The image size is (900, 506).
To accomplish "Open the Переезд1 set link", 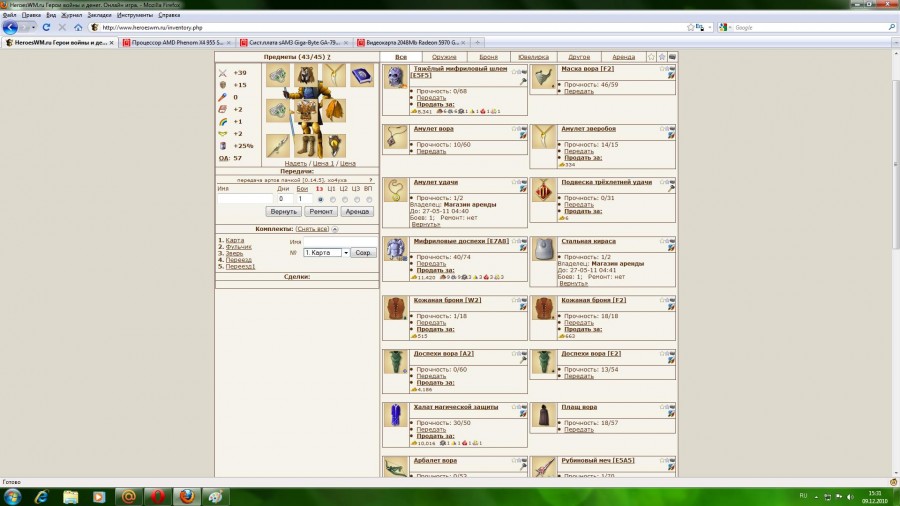I will (240, 267).
